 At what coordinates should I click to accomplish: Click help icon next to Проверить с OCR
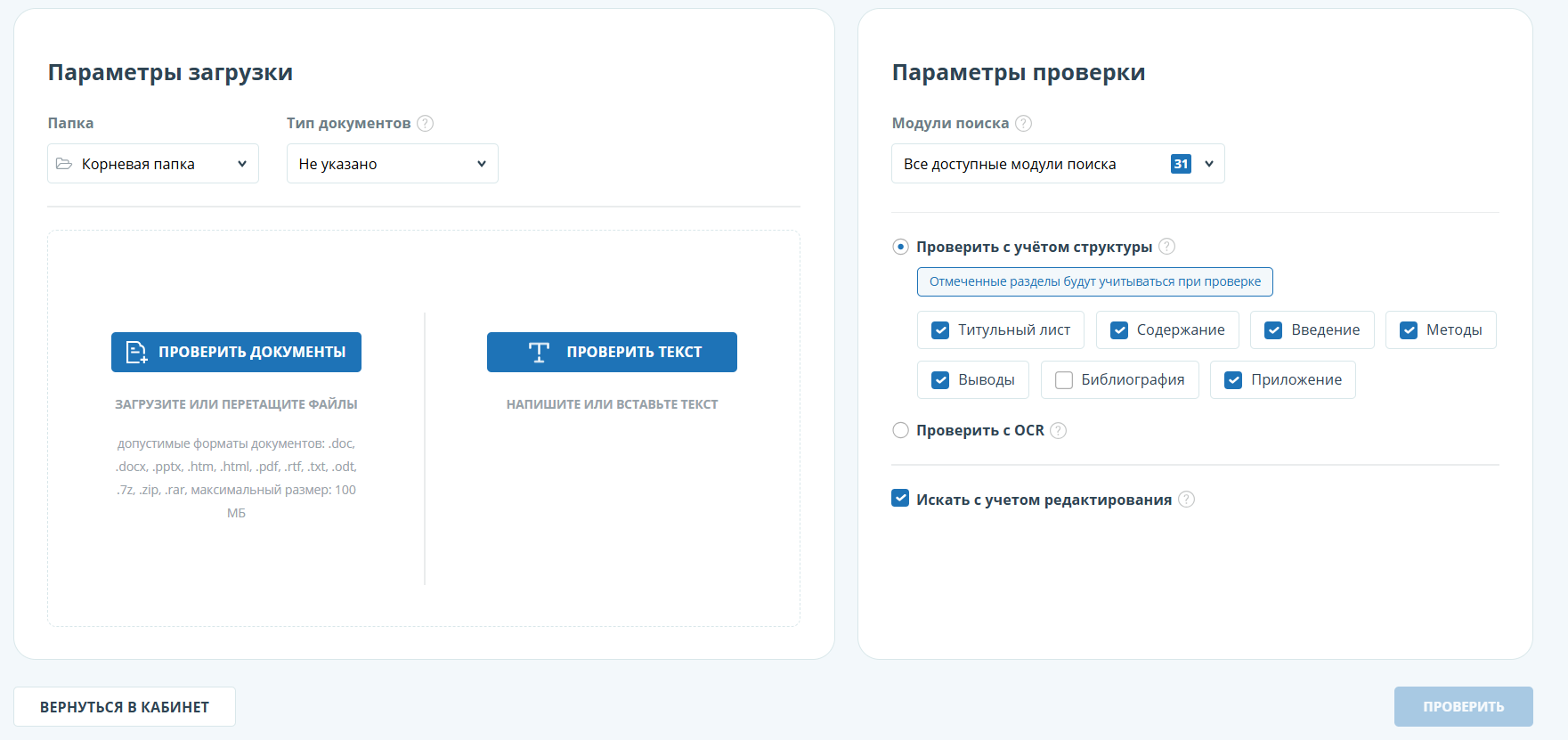1058,431
